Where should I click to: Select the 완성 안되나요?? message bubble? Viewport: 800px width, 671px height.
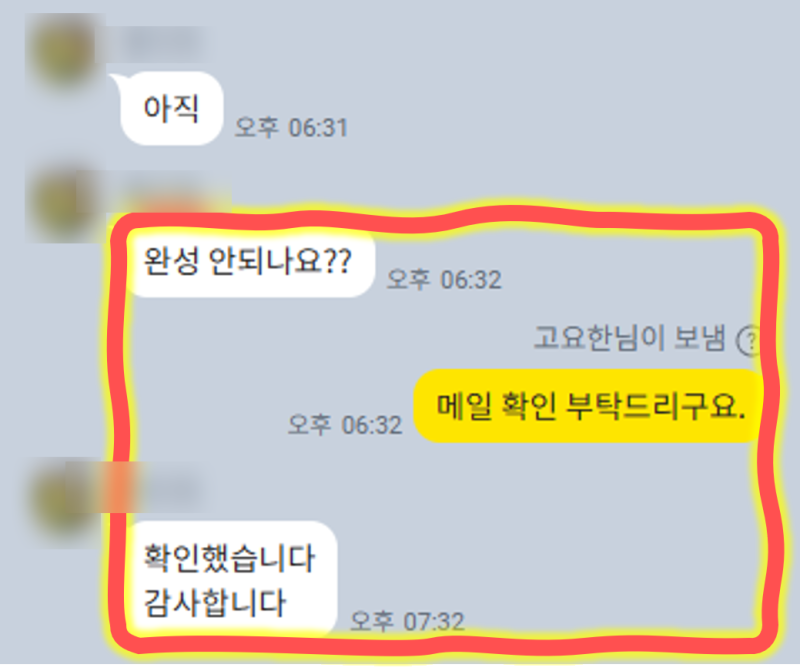tap(249, 261)
